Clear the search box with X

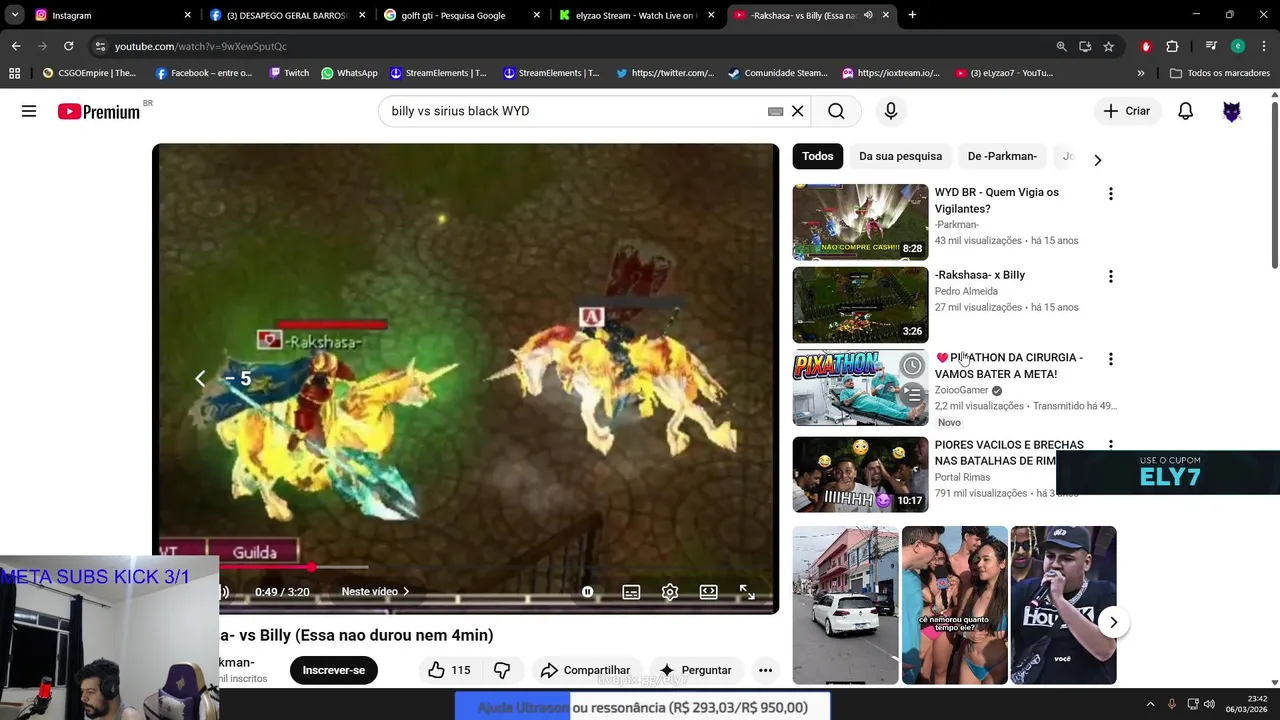coord(797,111)
